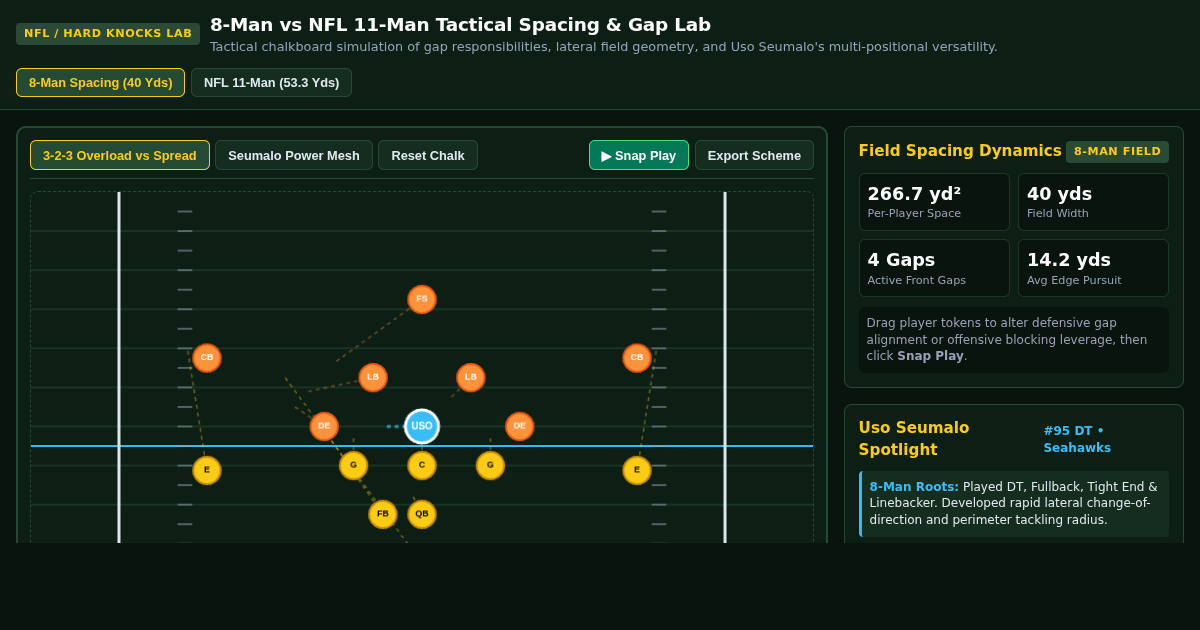Select the blue USO player token

pyautogui.click(x=422, y=426)
